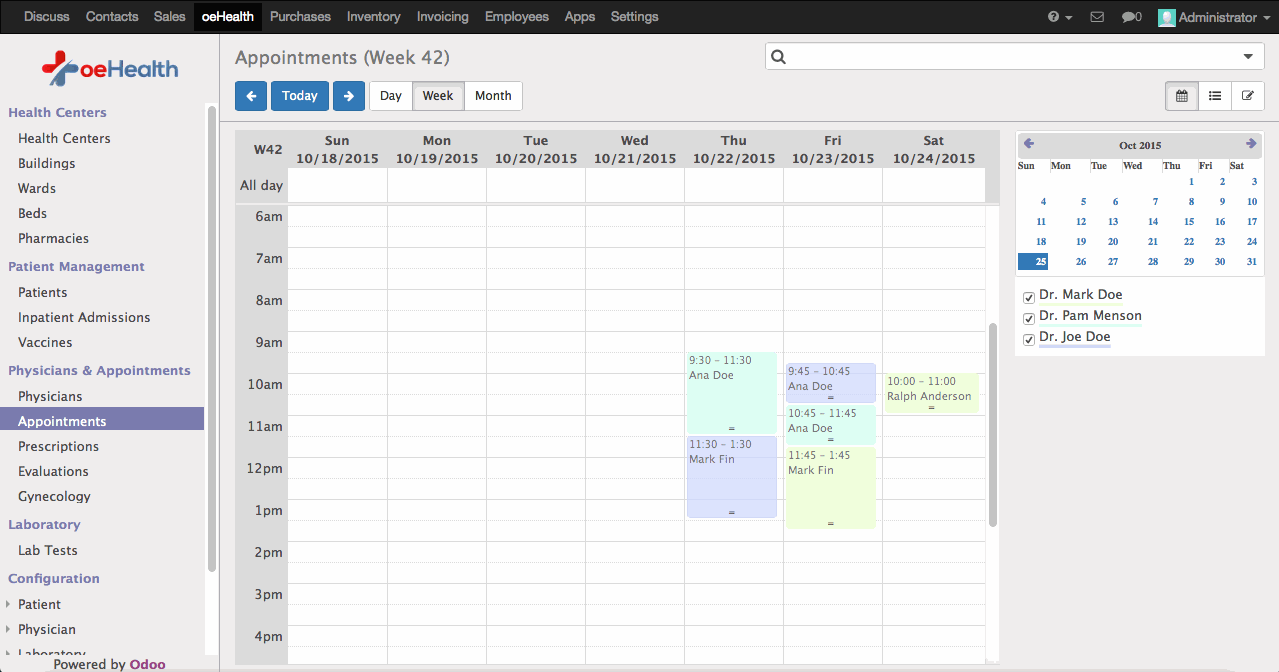Screen dimensions: 1279x672
Task: Uncheck Dr. Joe Doe filter
Action: coord(1029,339)
